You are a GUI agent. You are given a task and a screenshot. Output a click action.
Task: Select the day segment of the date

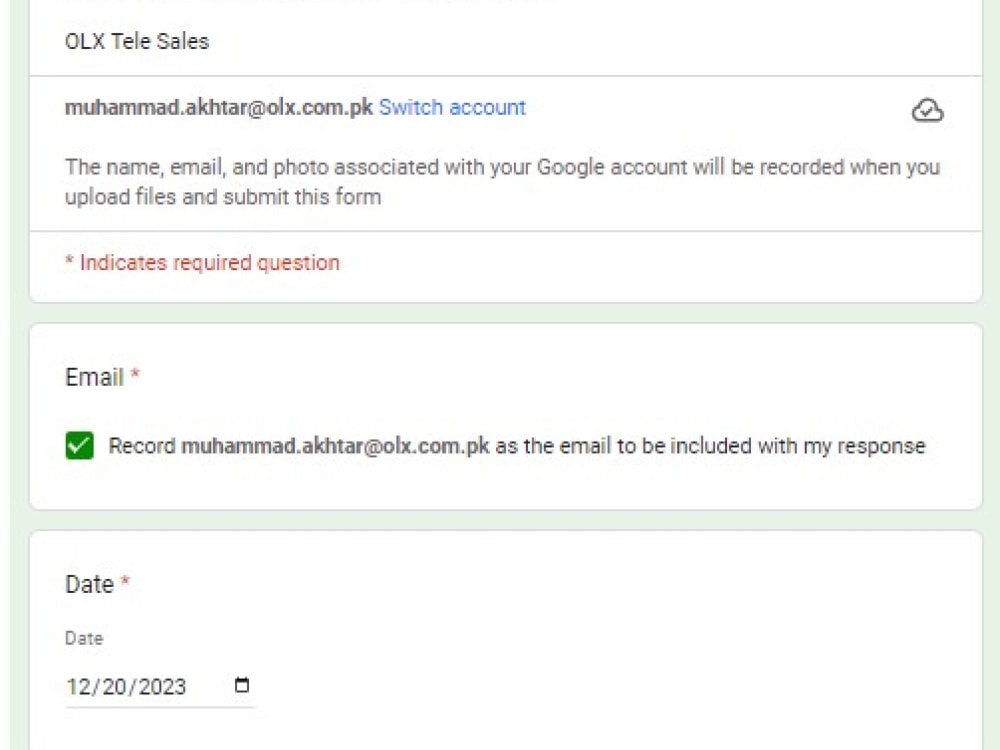110,687
